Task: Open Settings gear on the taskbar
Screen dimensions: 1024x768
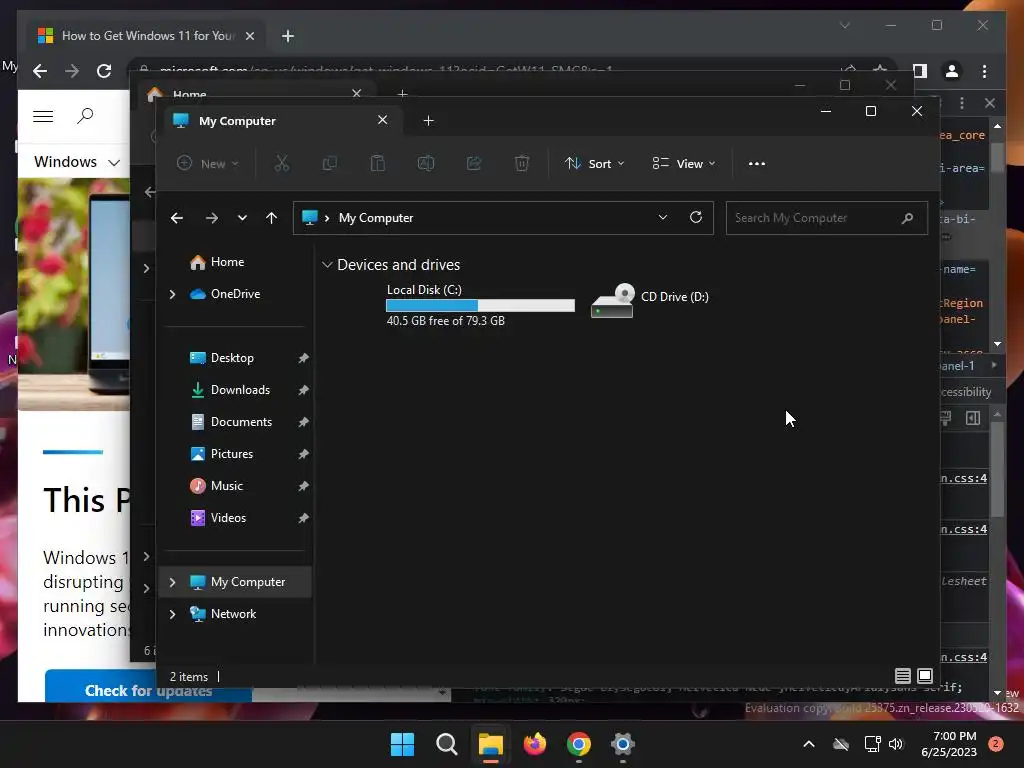Action: click(623, 744)
